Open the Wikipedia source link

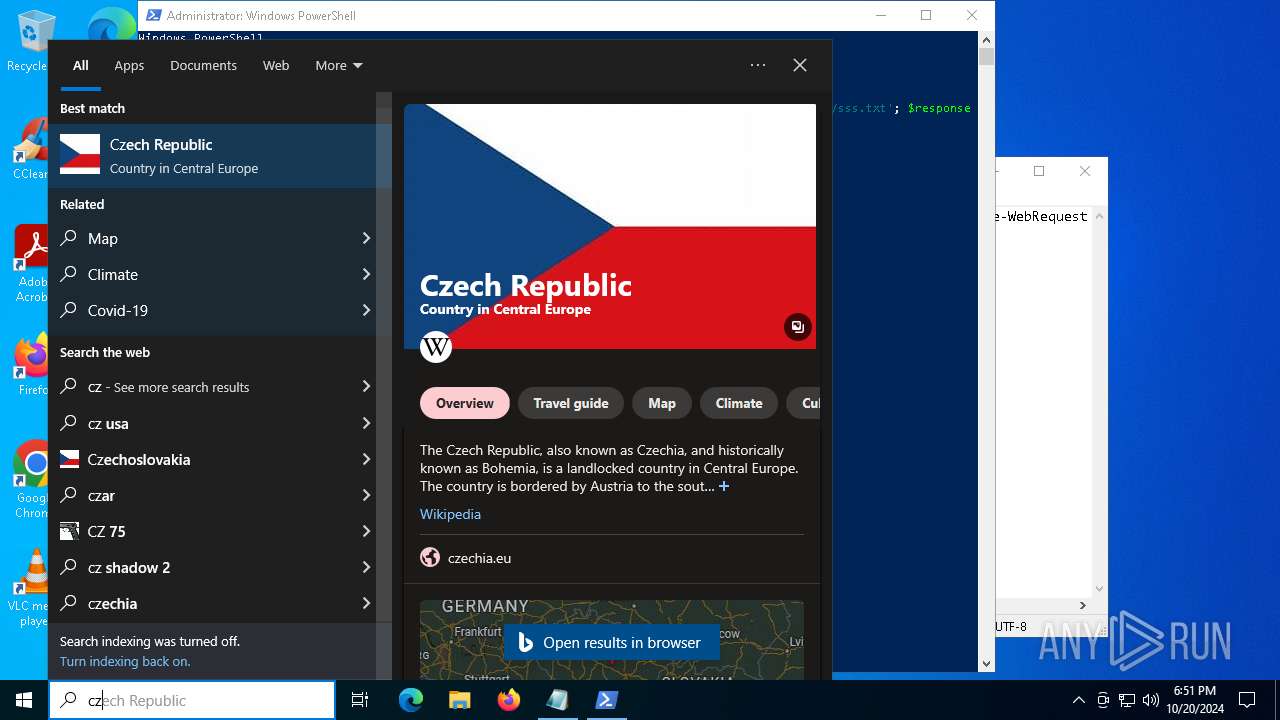tap(450, 514)
